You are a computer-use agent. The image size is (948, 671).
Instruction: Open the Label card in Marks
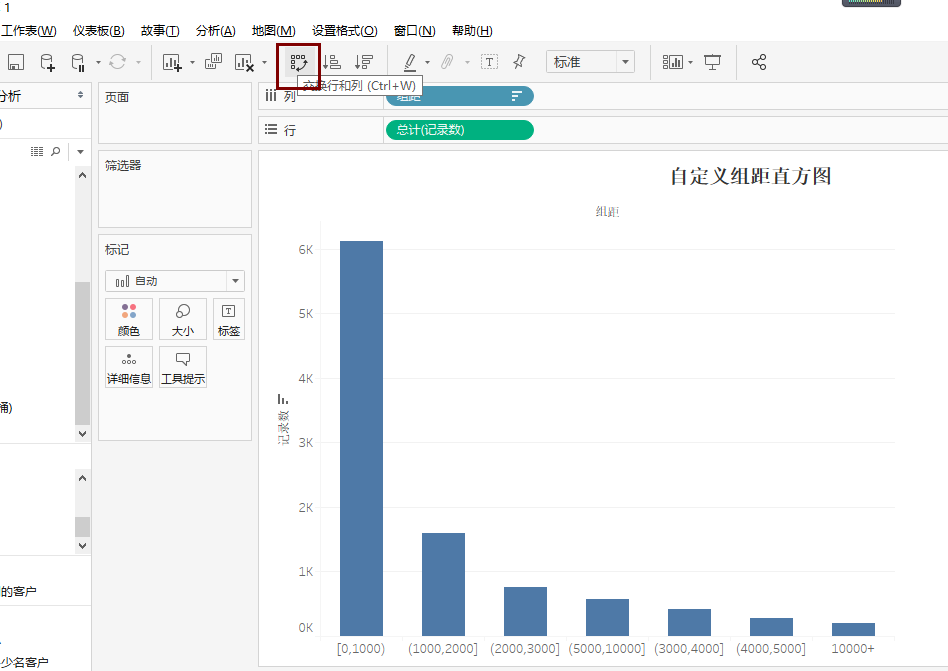(229, 319)
